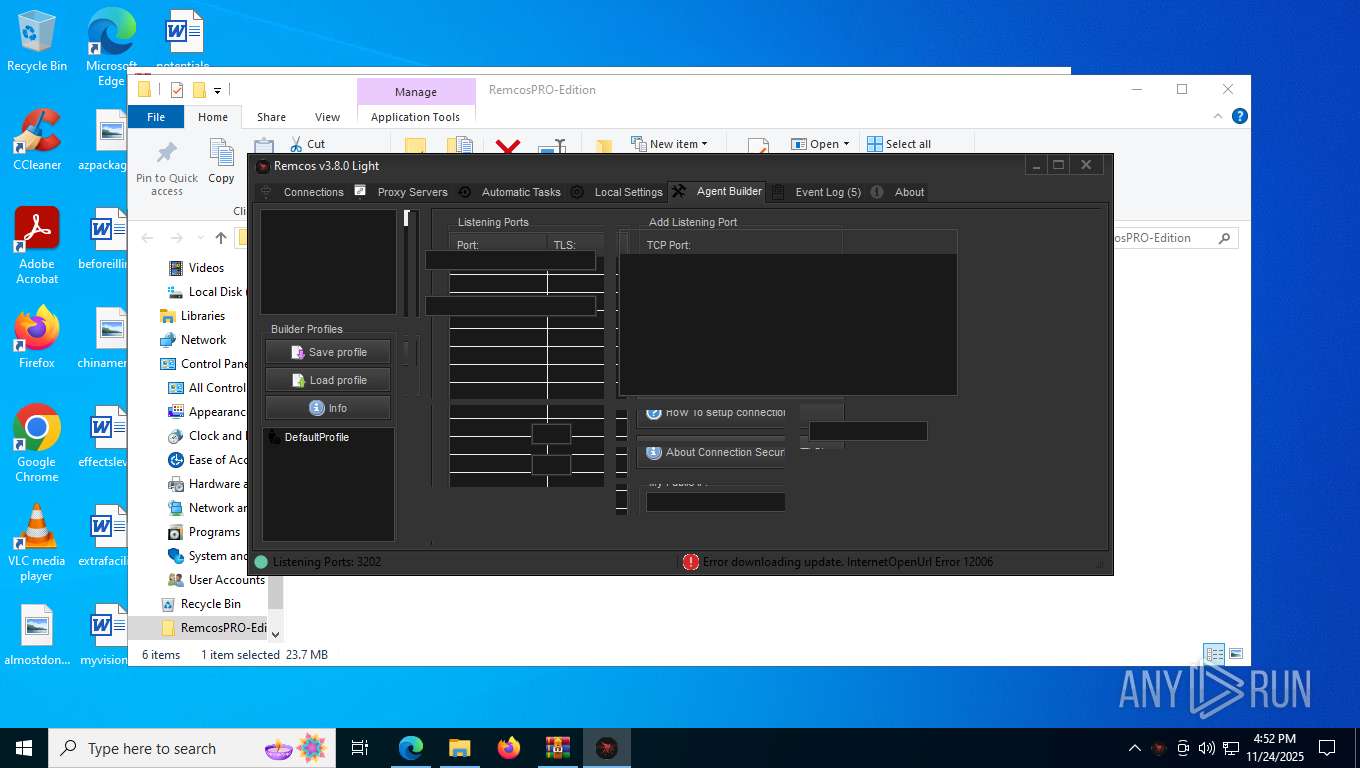This screenshot has width=1360, height=768.
Task: Click the WinRAR icon in the taskbar
Action: pyautogui.click(x=557, y=748)
